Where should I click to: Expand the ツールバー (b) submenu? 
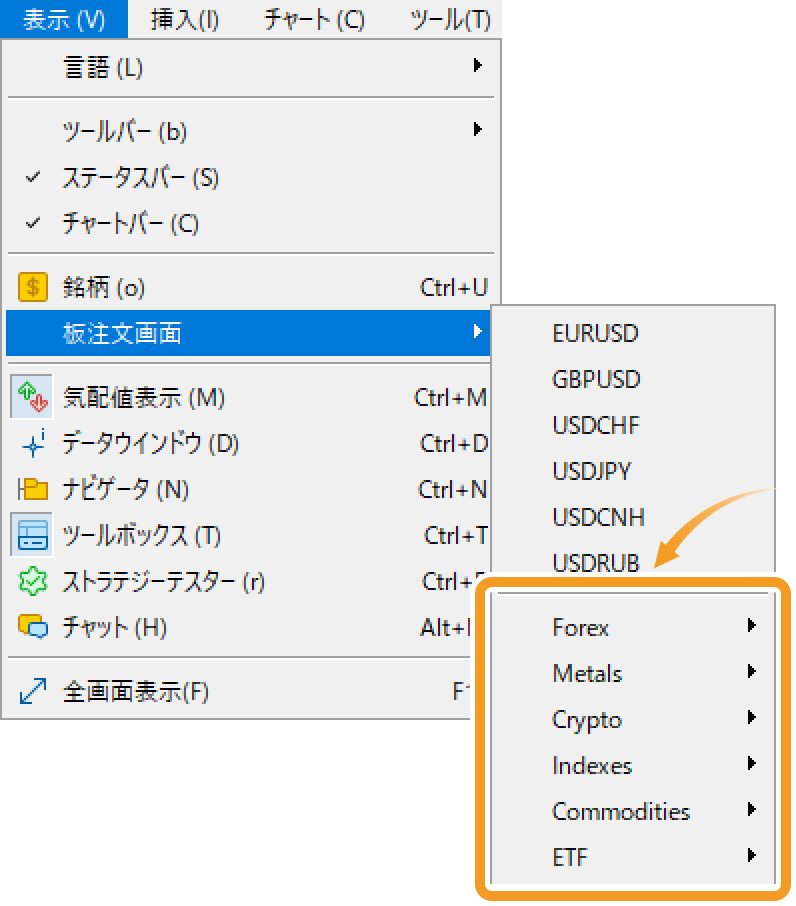click(251, 131)
